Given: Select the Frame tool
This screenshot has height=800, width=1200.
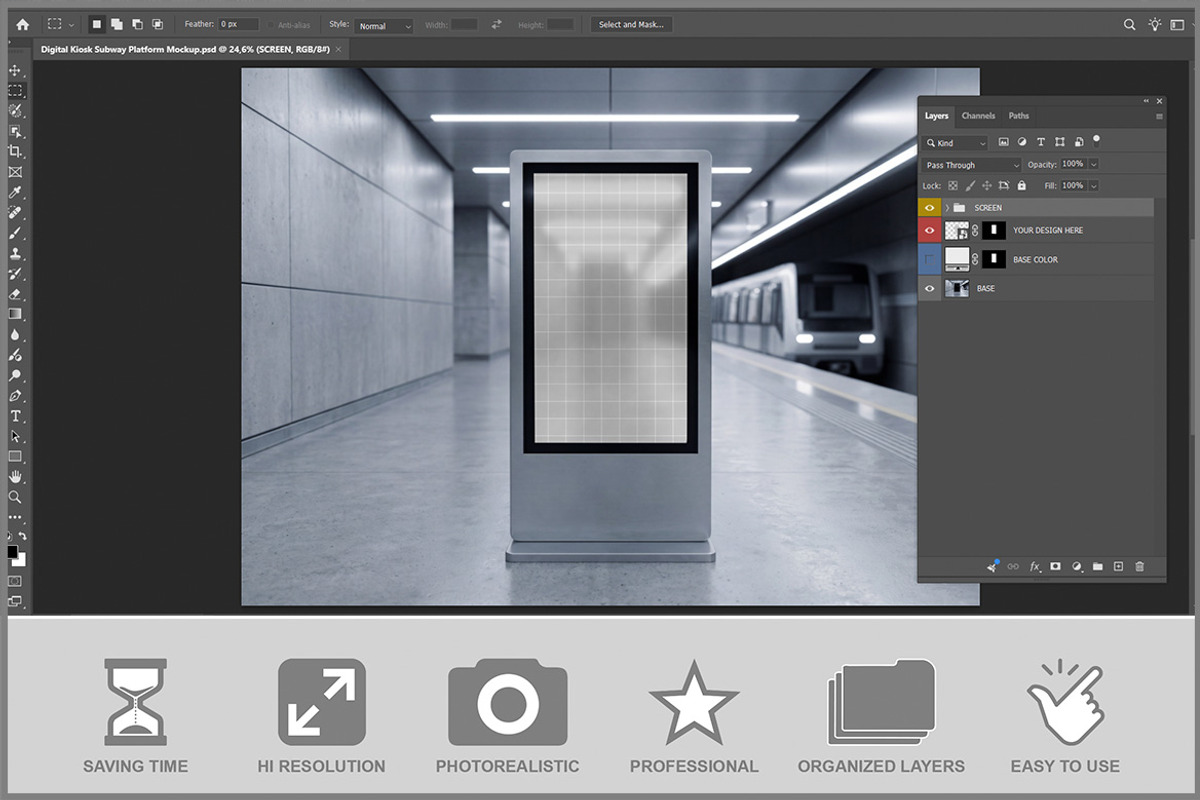Looking at the screenshot, I should tap(15, 172).
